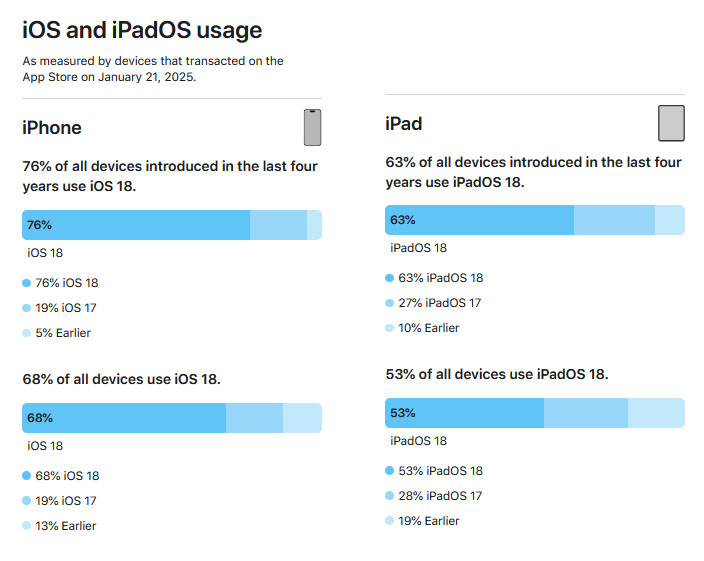The height and width of the screenshot is (561, 704).
Task: Click the 5% Earlier legend dot under iPhone
Action: (26, 333)
